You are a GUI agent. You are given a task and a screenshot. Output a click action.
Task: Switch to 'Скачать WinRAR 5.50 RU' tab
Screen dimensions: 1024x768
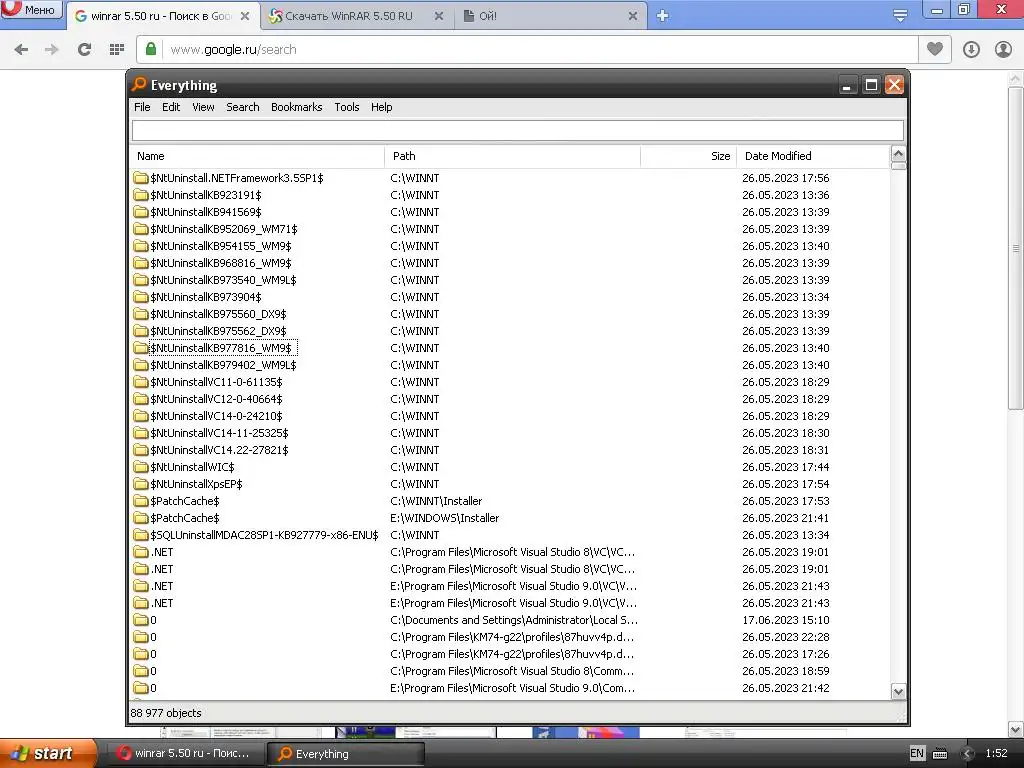click(x=349, y=16)
